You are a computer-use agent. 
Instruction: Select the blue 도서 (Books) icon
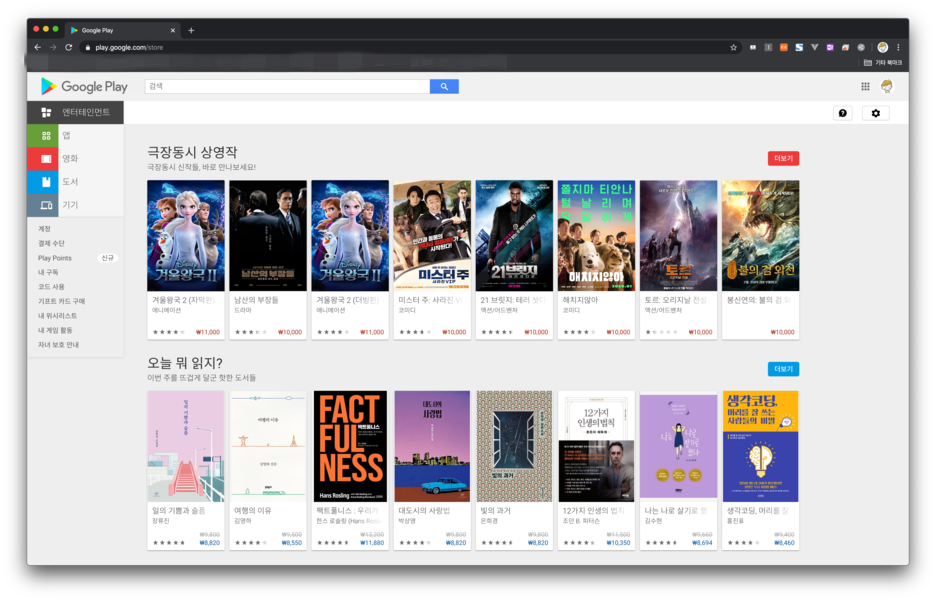(x=45, y=181)
